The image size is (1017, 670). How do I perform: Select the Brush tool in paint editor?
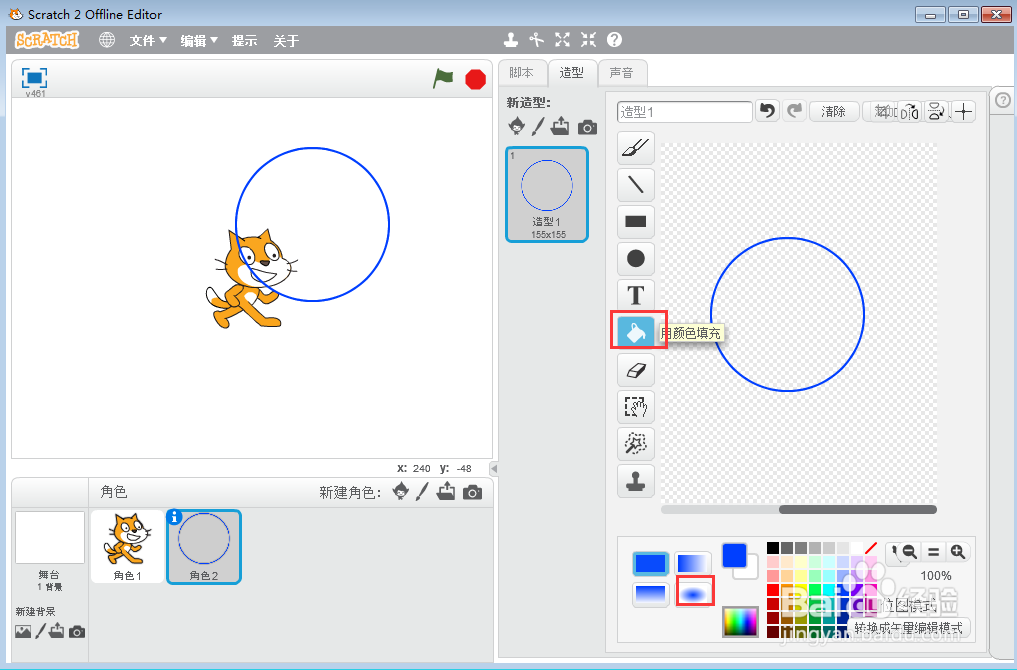636,148
